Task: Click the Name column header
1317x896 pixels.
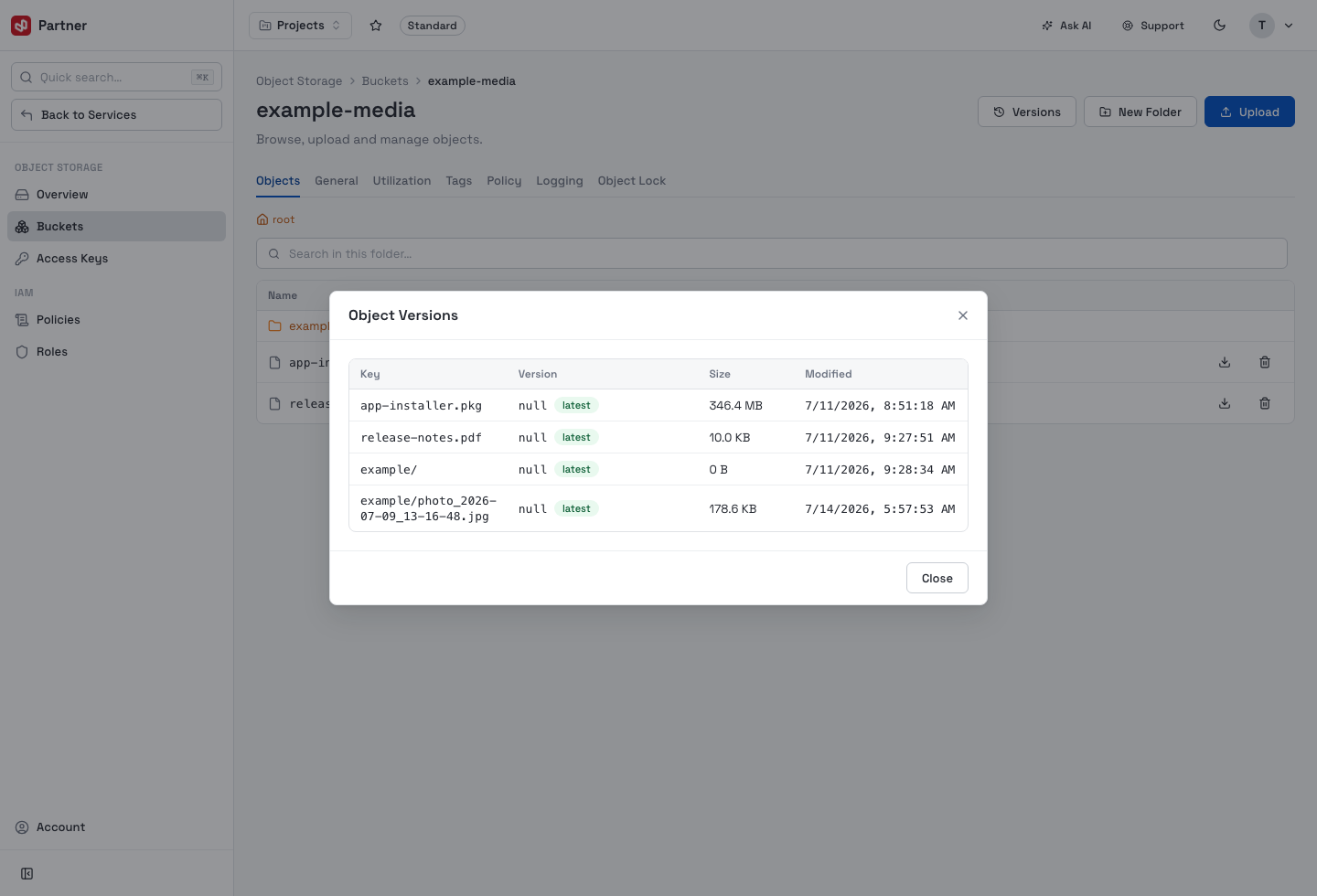Action: 283,295
